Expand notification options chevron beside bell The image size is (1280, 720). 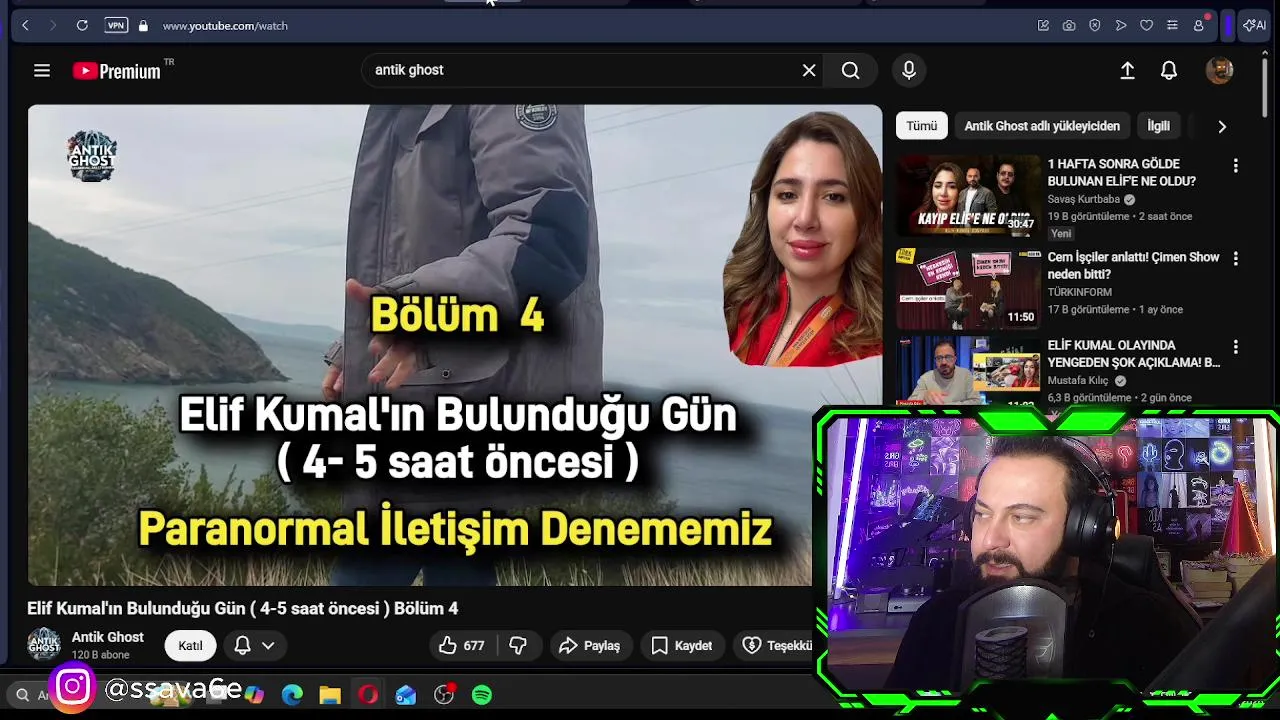pos(268,646)
